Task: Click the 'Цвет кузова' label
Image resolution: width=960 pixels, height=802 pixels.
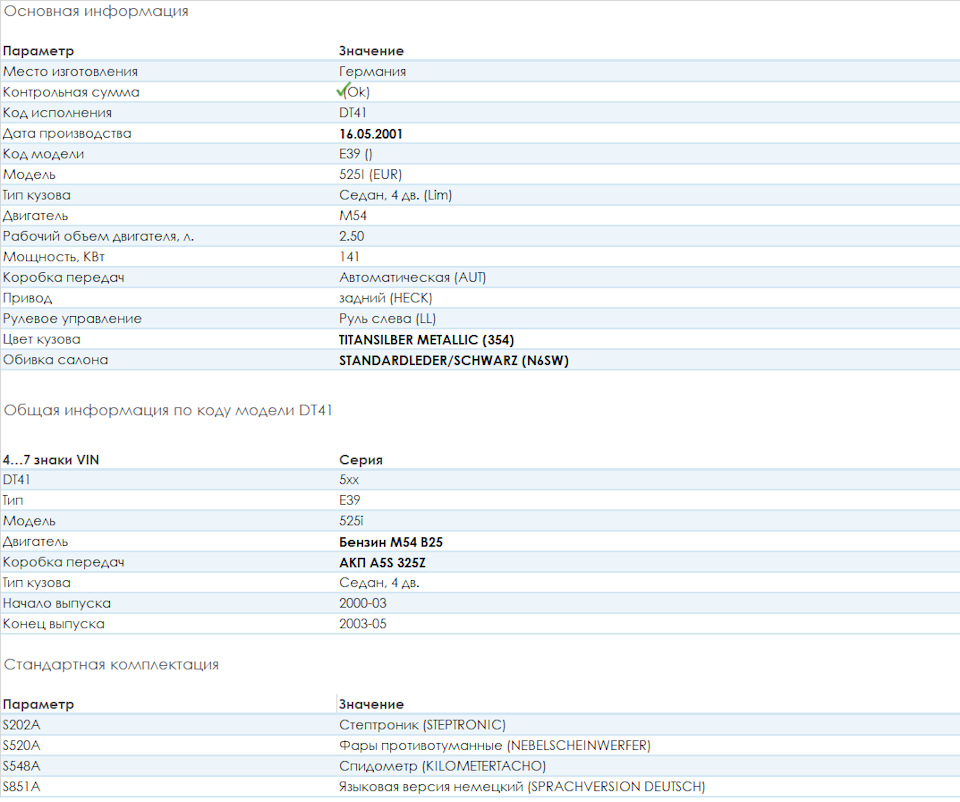Action: tap(42, 339)
